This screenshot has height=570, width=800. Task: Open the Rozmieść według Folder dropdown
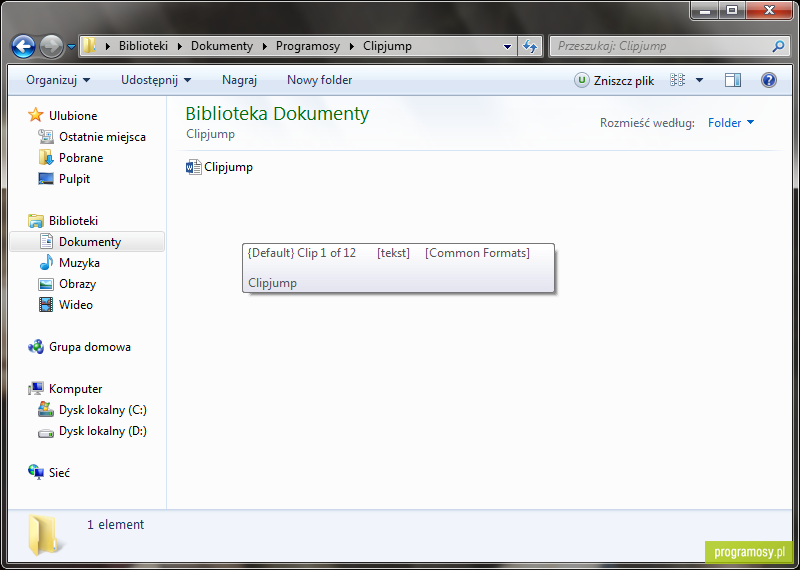pyautogui.click(x=731, y=123)
